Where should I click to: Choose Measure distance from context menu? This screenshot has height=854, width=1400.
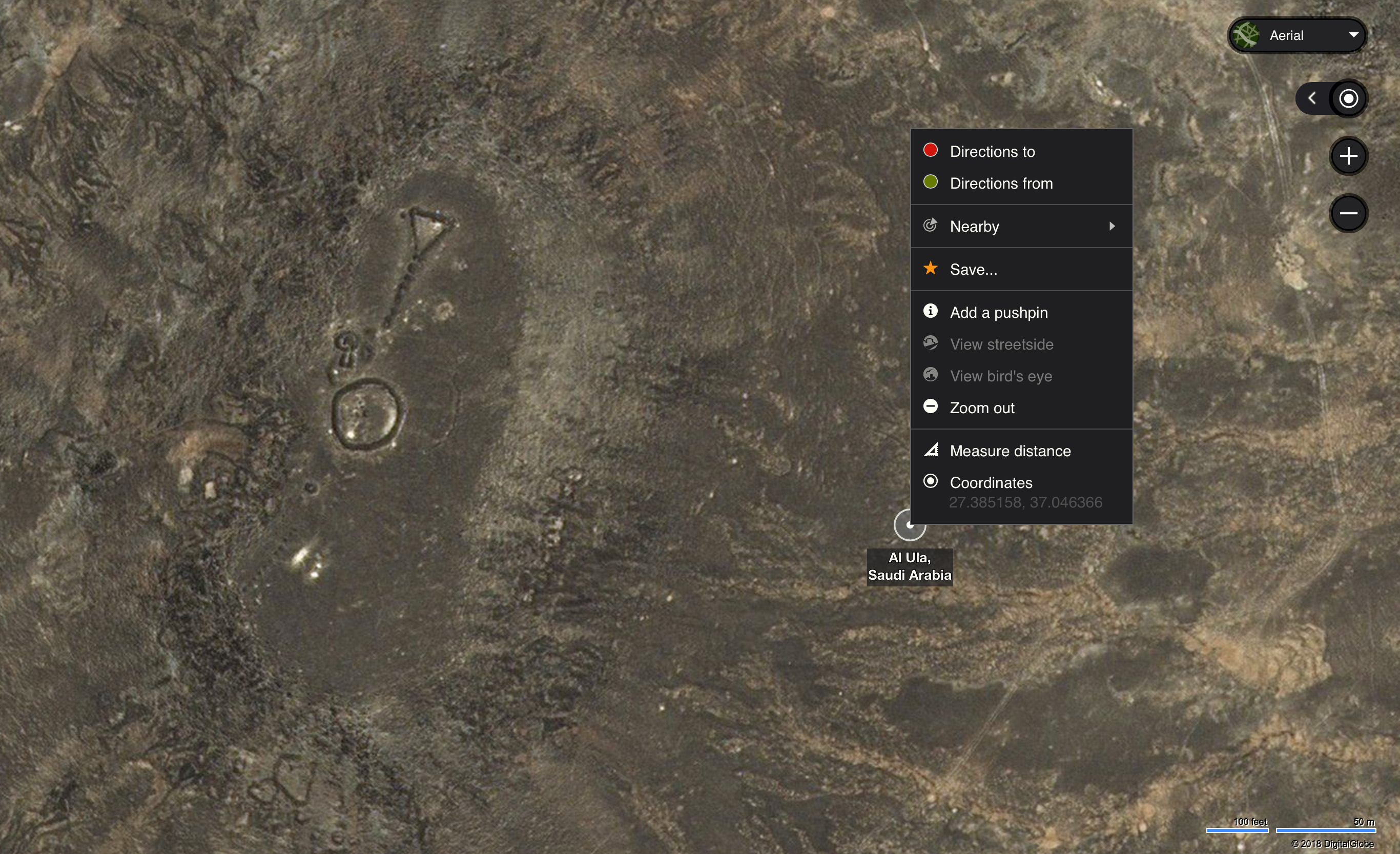tap(1010, 451)
